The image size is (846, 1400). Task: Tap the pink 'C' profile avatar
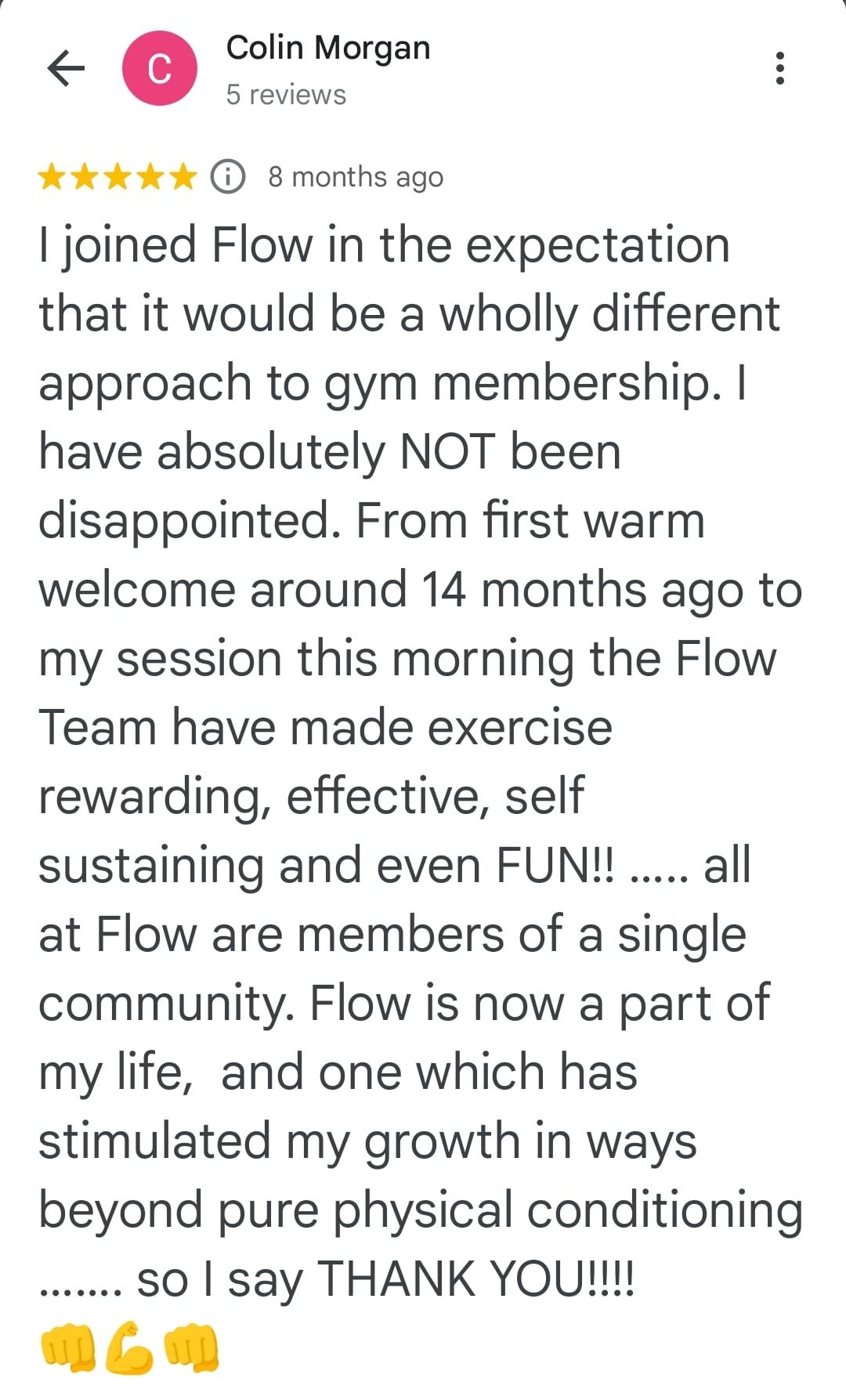tap(160, 68)
